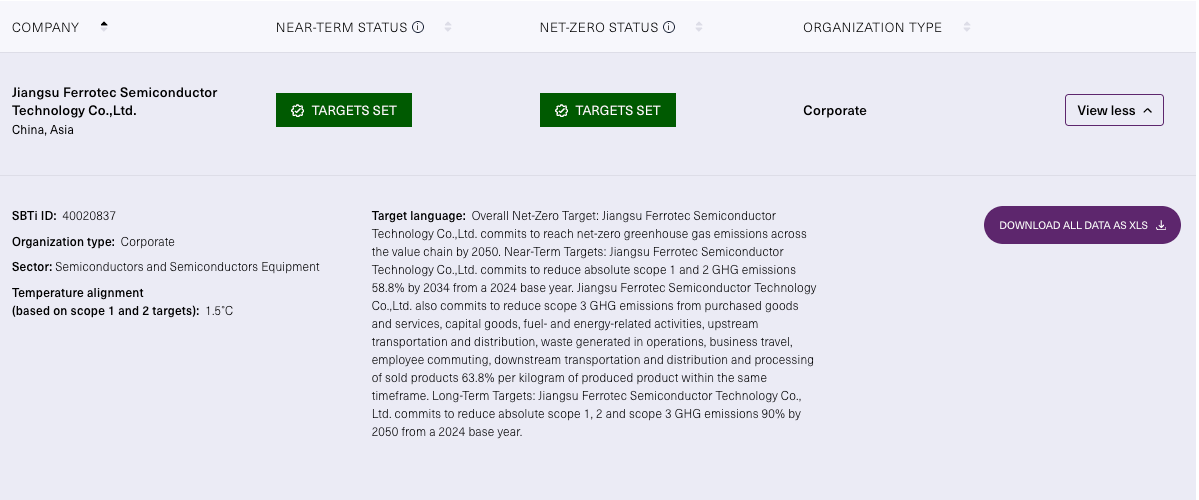Click the Organization Type sort arrows

coord(966,27)
